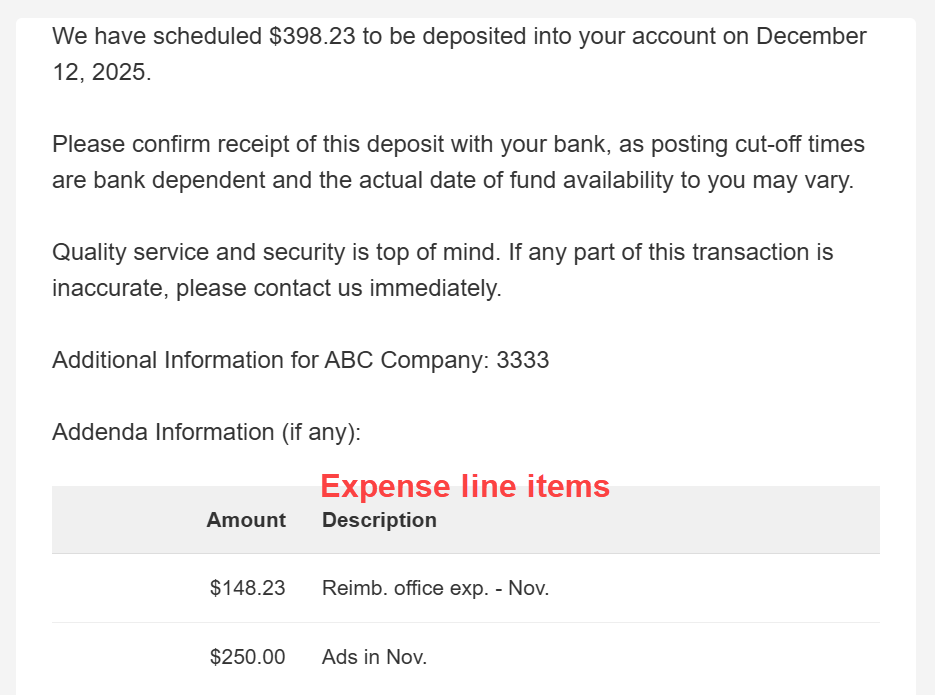Screen dimensions: 935x695
Task: Click the Amount column header
Action: pos(246,520)
